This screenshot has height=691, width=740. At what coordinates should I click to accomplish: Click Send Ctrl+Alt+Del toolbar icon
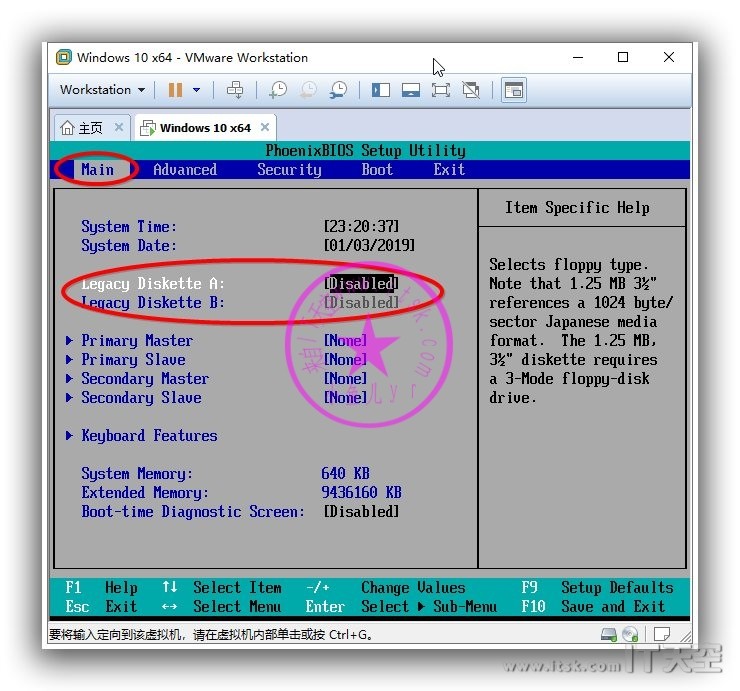coord(235,90)
